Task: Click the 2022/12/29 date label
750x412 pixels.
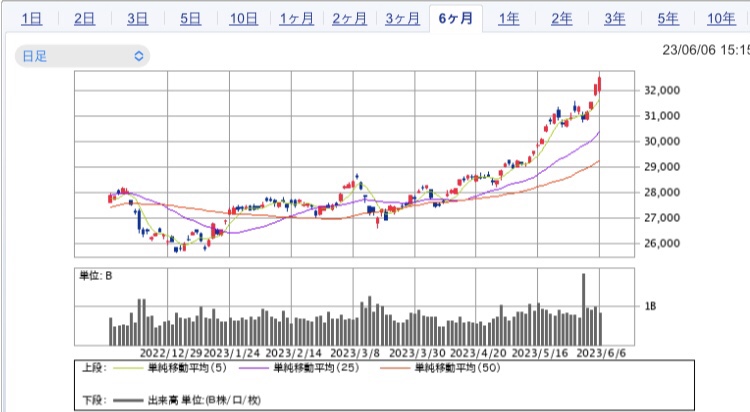Action: [171, 353]
